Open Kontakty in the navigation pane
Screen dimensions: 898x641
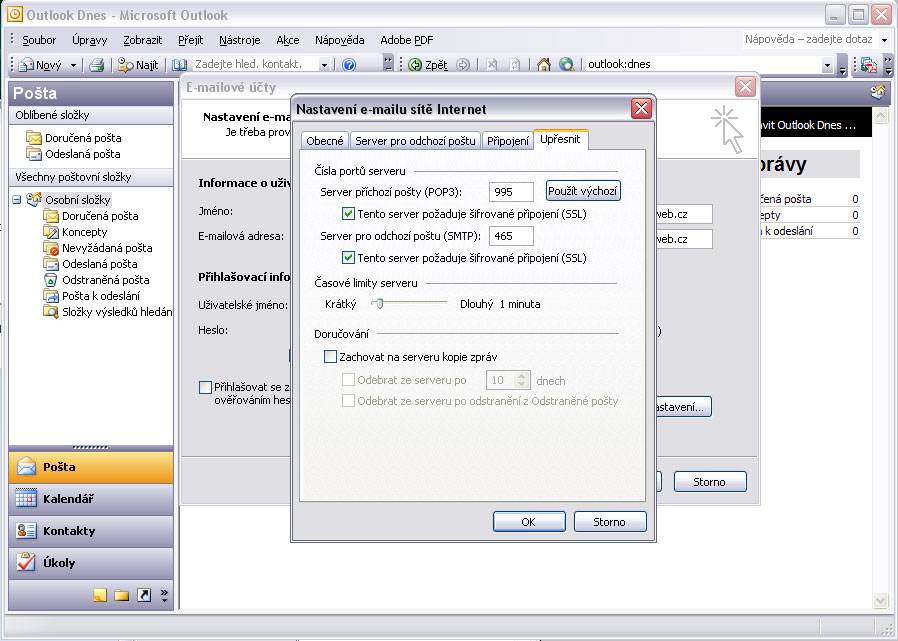(68, 531)
